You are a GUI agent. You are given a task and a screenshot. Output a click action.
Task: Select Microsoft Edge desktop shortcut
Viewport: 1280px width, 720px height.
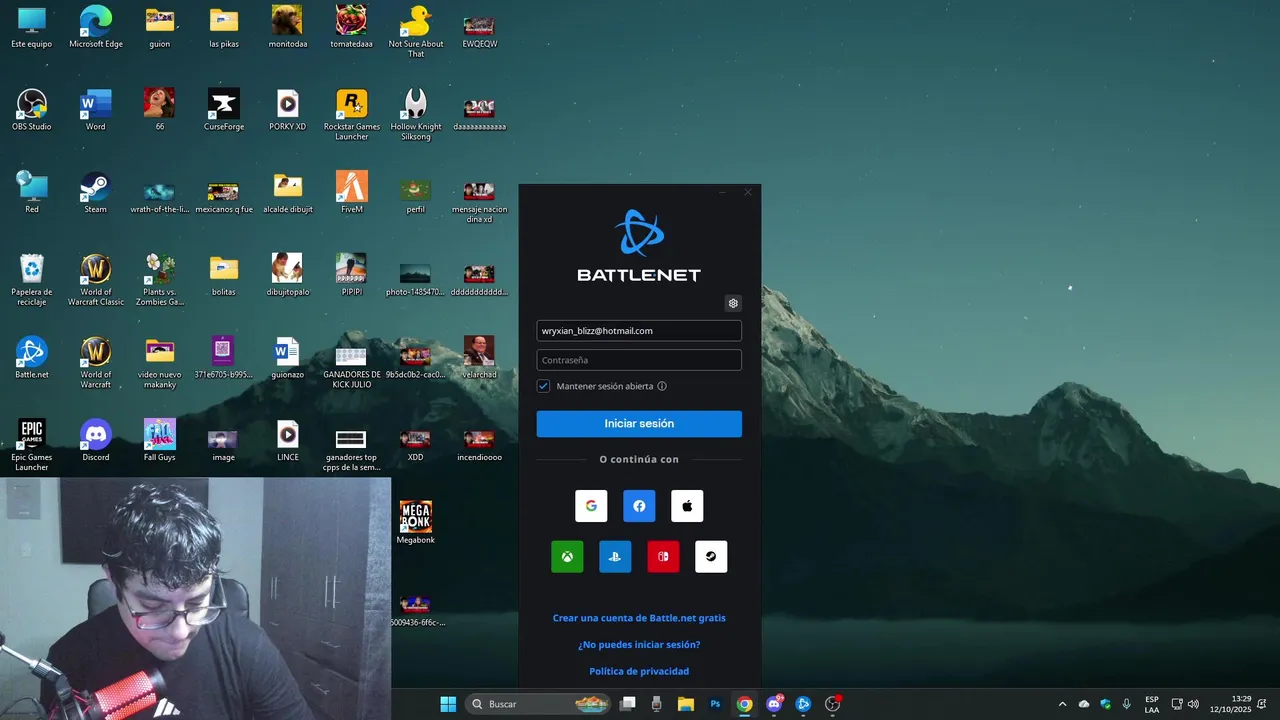[96, 28]
